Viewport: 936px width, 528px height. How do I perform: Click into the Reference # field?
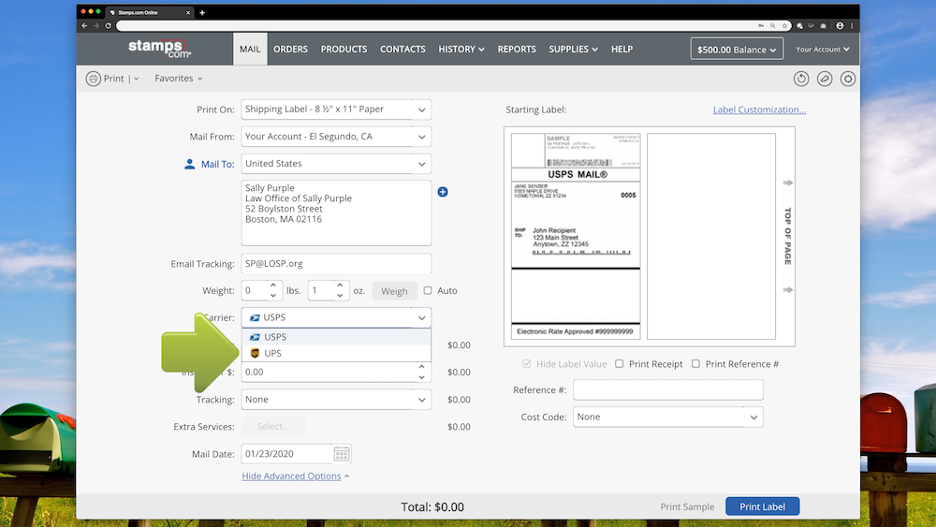(668, 390)
